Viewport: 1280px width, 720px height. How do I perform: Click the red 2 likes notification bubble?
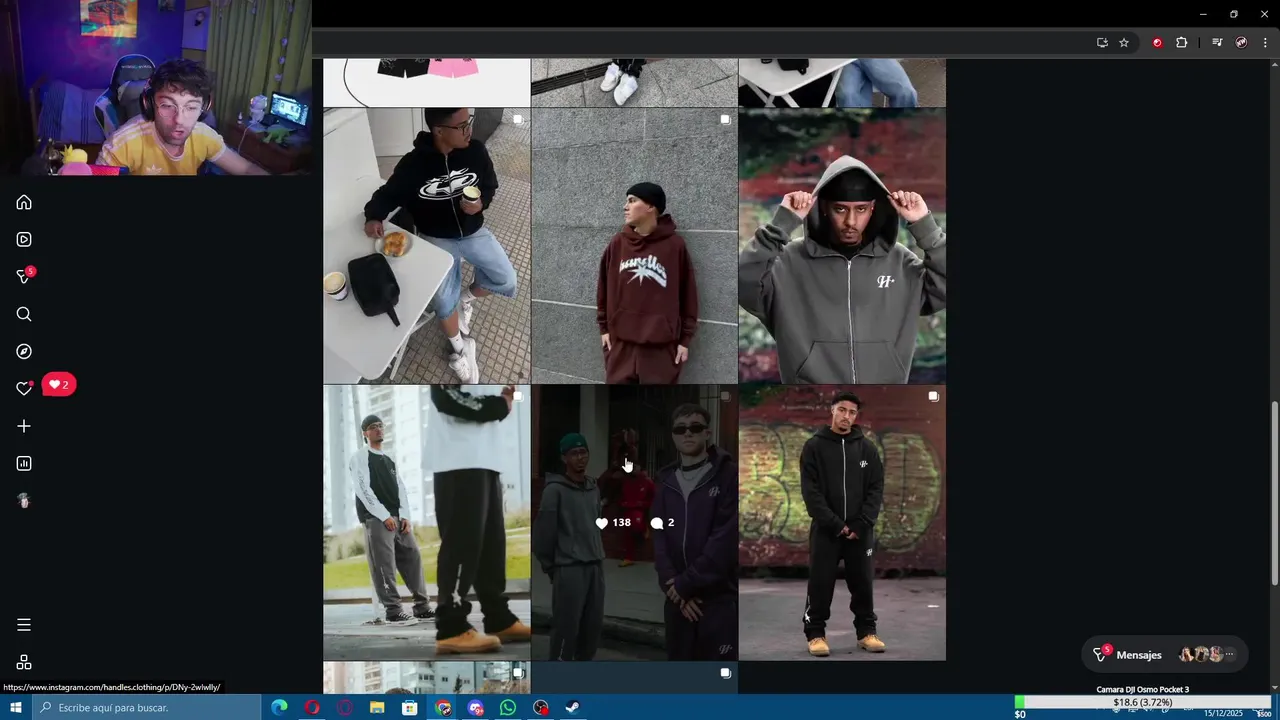point(59,384)
